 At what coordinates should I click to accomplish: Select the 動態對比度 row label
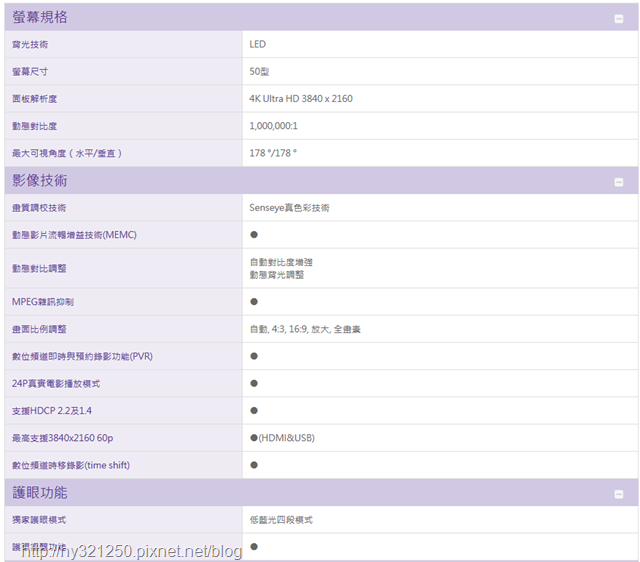(x=34, y=126)
